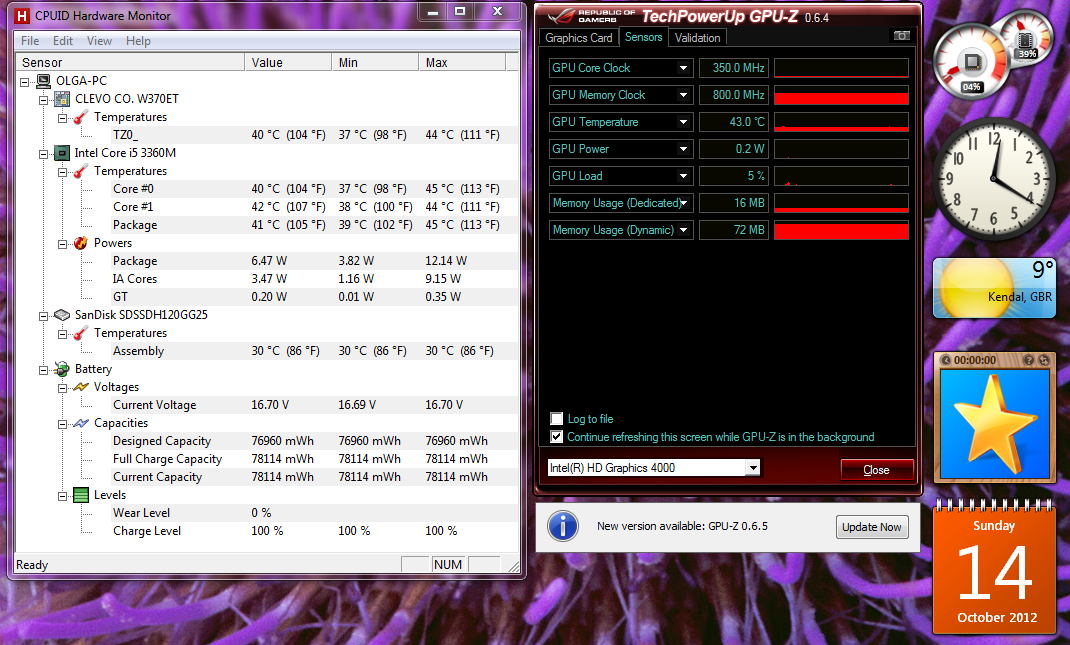
Task: Click the flame icon next to Powers
Action: pyautogui.click(x=81, y=243)
